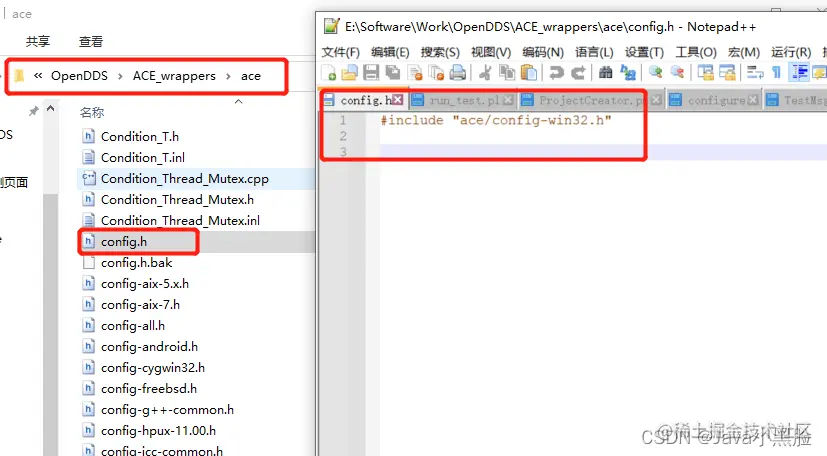Click the Redo arrow icon
The height and width of the screenshot is (456, 827).
(578, 72)
